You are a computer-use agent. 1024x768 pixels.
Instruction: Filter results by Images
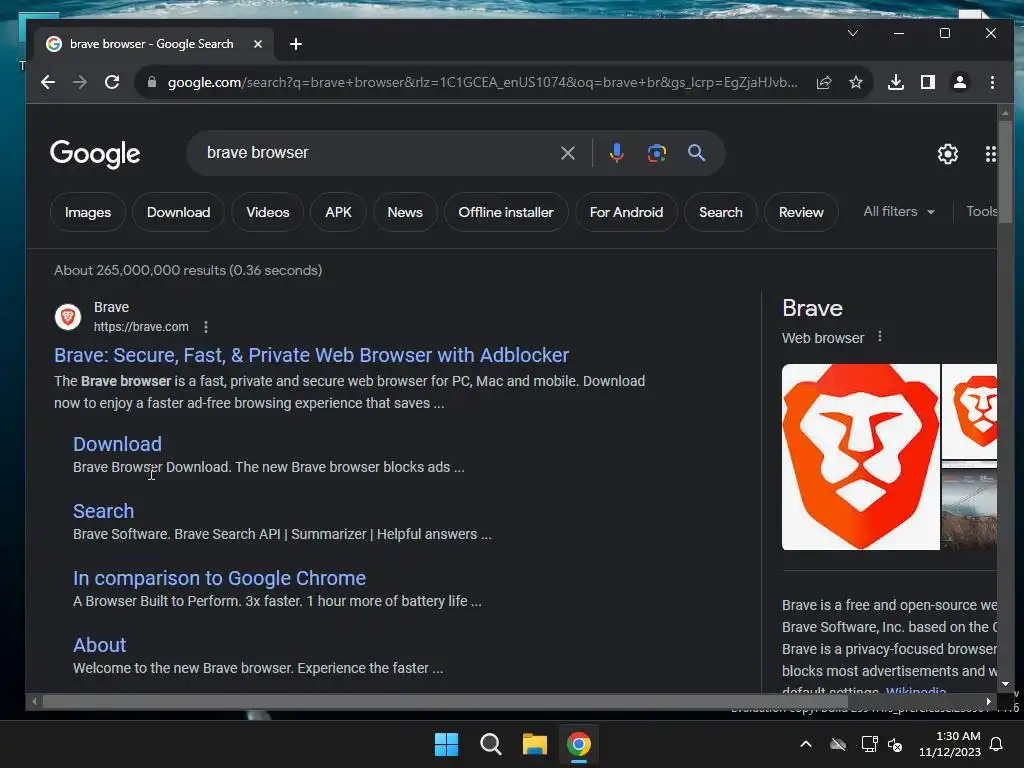point(88,212)
